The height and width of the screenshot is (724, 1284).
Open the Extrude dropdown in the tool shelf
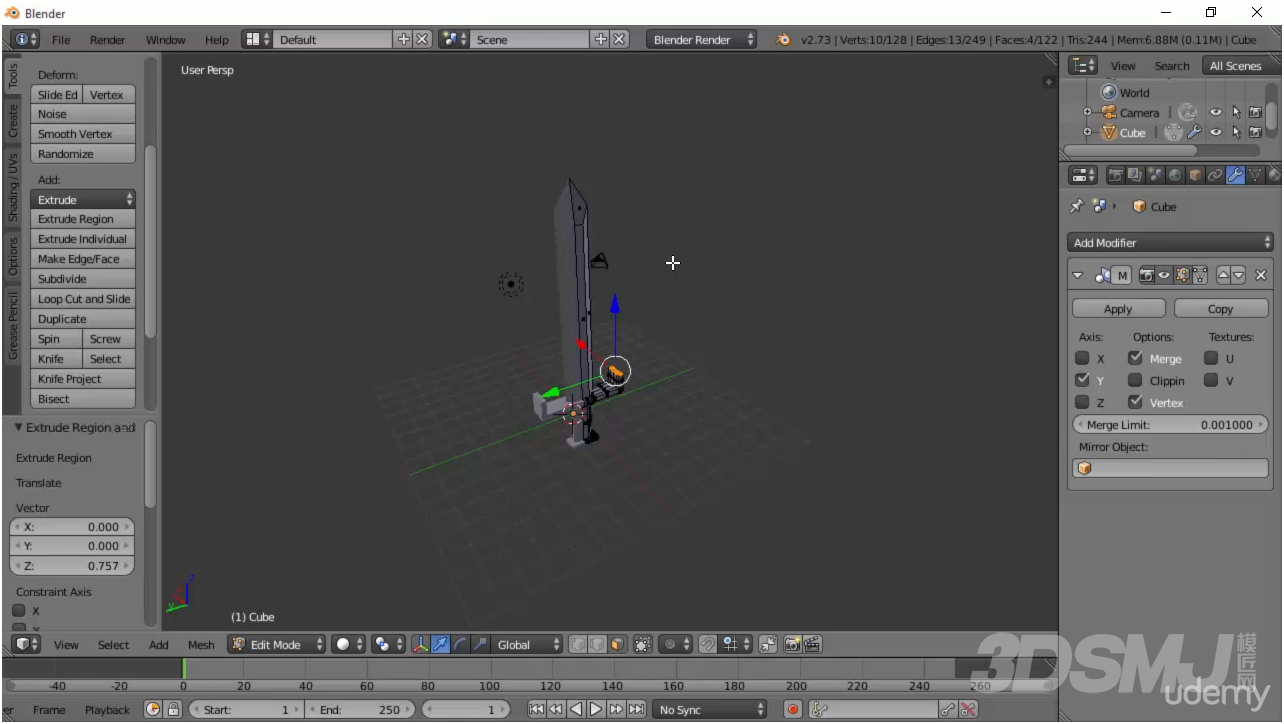(83, 199)
